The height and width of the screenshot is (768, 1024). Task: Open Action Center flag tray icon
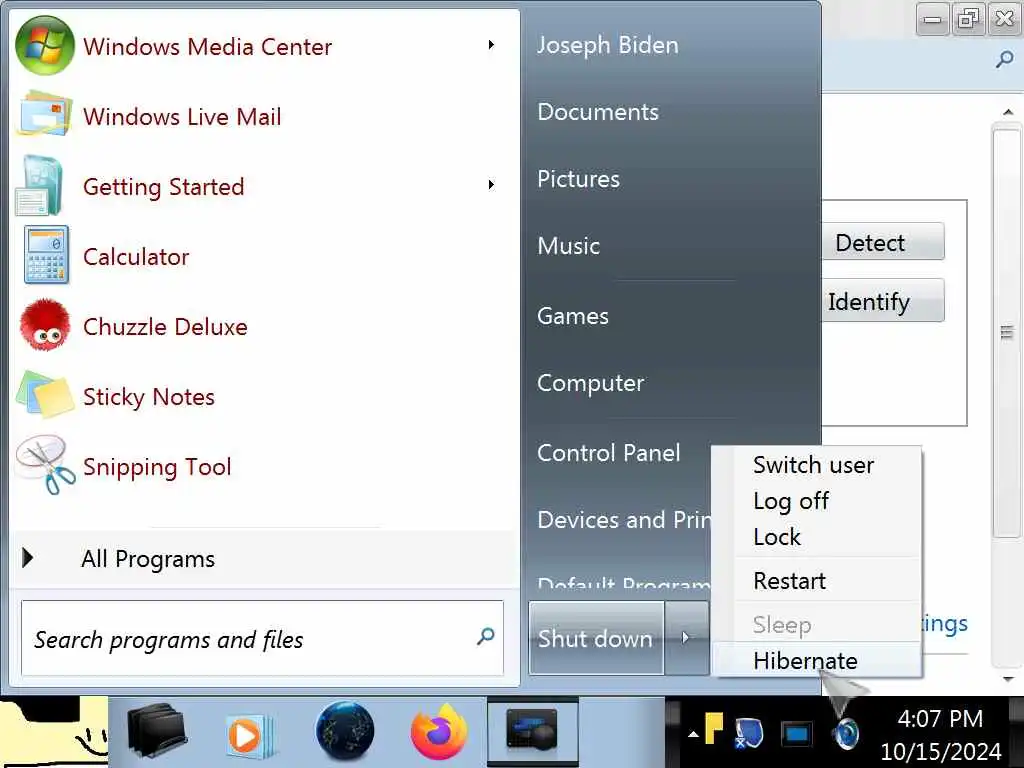coord(713,729)
